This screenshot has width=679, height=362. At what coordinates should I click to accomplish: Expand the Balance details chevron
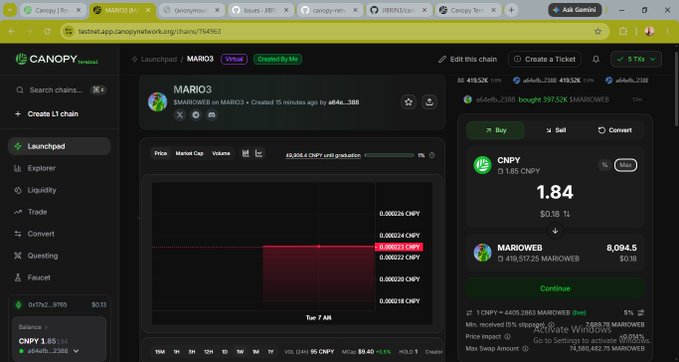click(x=46, y=327)
